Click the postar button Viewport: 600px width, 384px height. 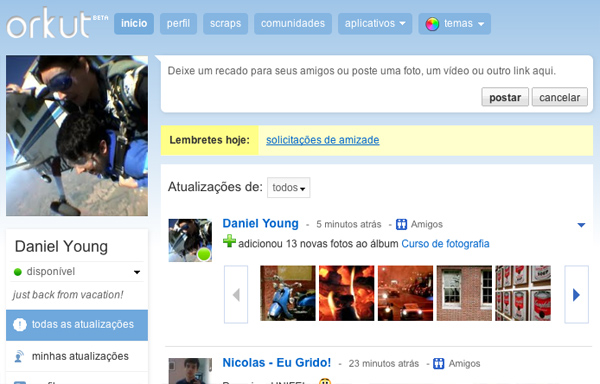[x=505, y=97]
